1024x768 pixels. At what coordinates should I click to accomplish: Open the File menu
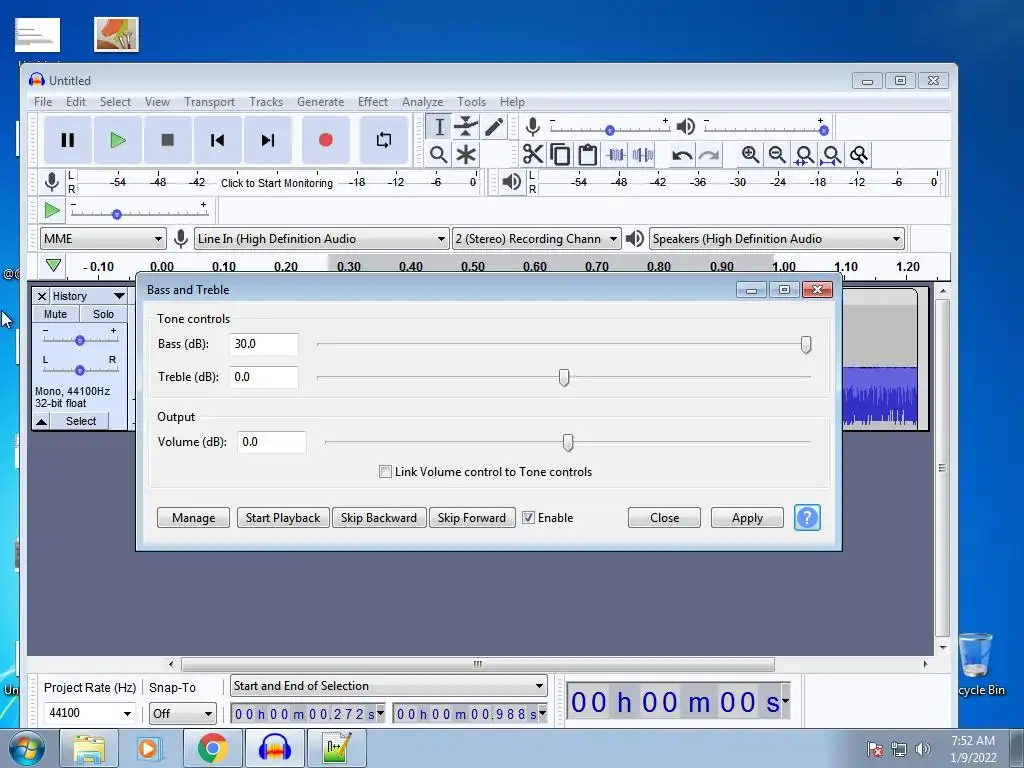(43, 102)
